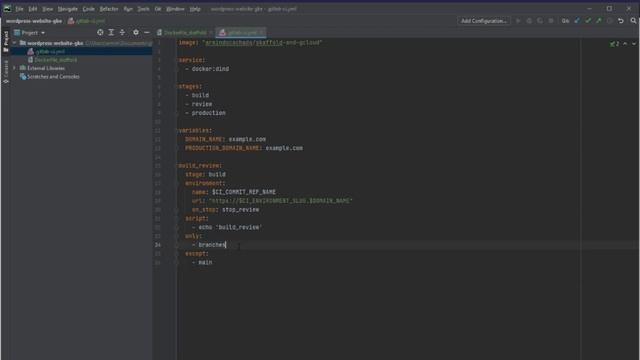This screenshot has height=360, width=640.
Task: Click on 'docker:dind' text in editor
Action: click(x=210, y=69)
